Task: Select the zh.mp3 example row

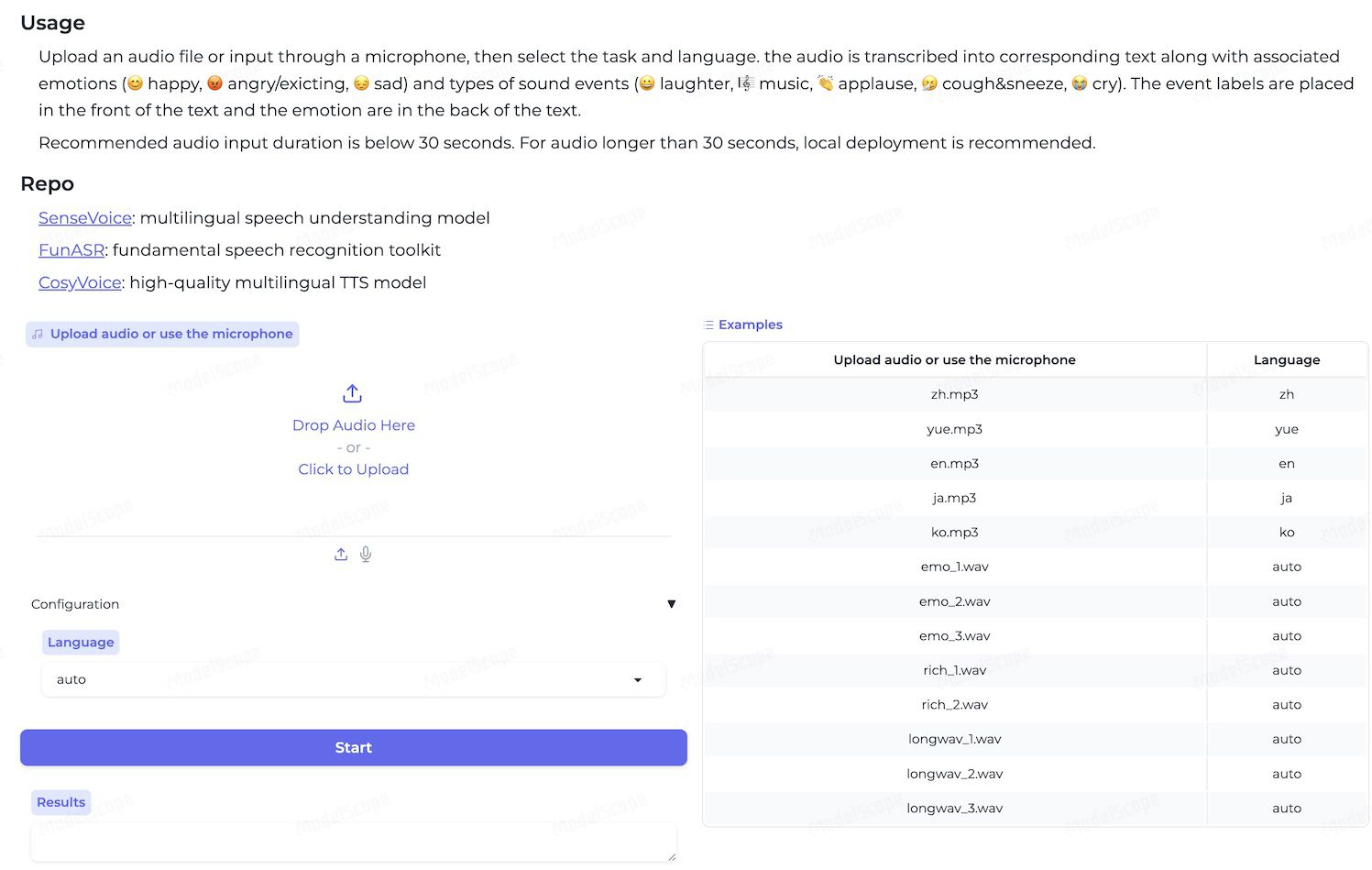Action: click(x=1035, y=394)
